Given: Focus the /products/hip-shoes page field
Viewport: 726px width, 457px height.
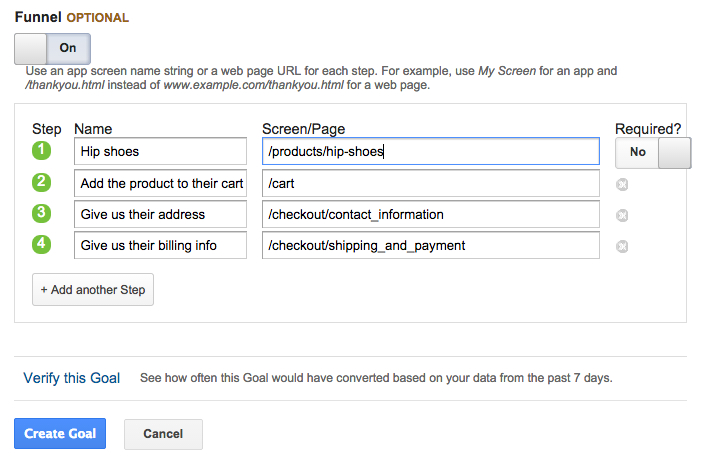Looking at the screenshot, I should tap(430, 152).
